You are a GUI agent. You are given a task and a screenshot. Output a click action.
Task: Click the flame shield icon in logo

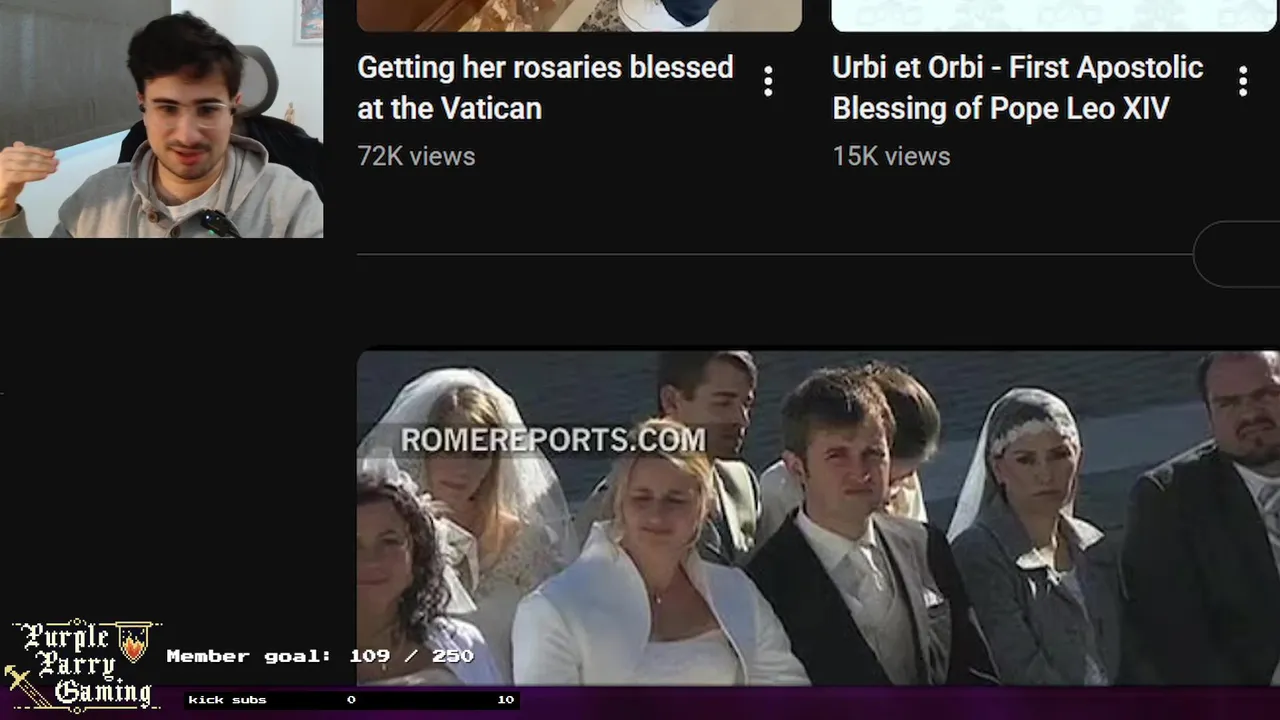[134, 642]
